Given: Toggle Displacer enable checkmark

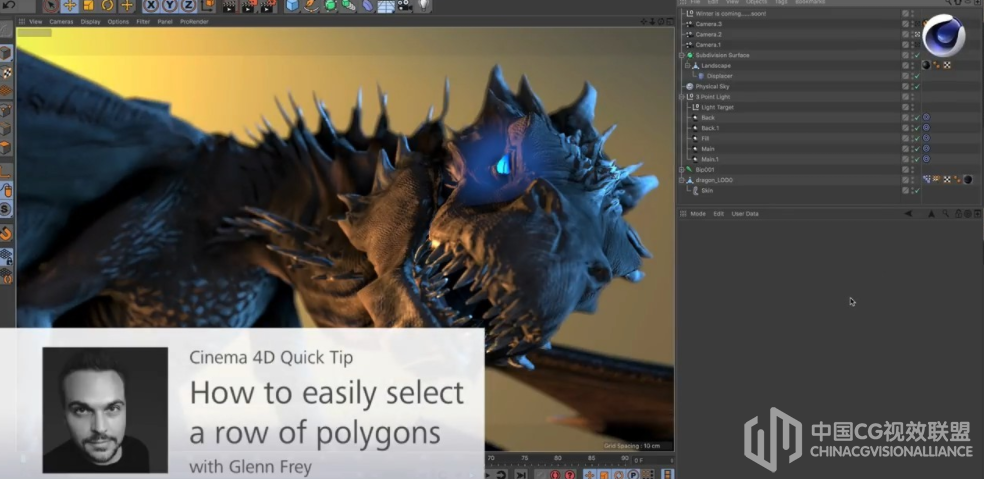Looking at the screenshot, I should pos(917,76).
